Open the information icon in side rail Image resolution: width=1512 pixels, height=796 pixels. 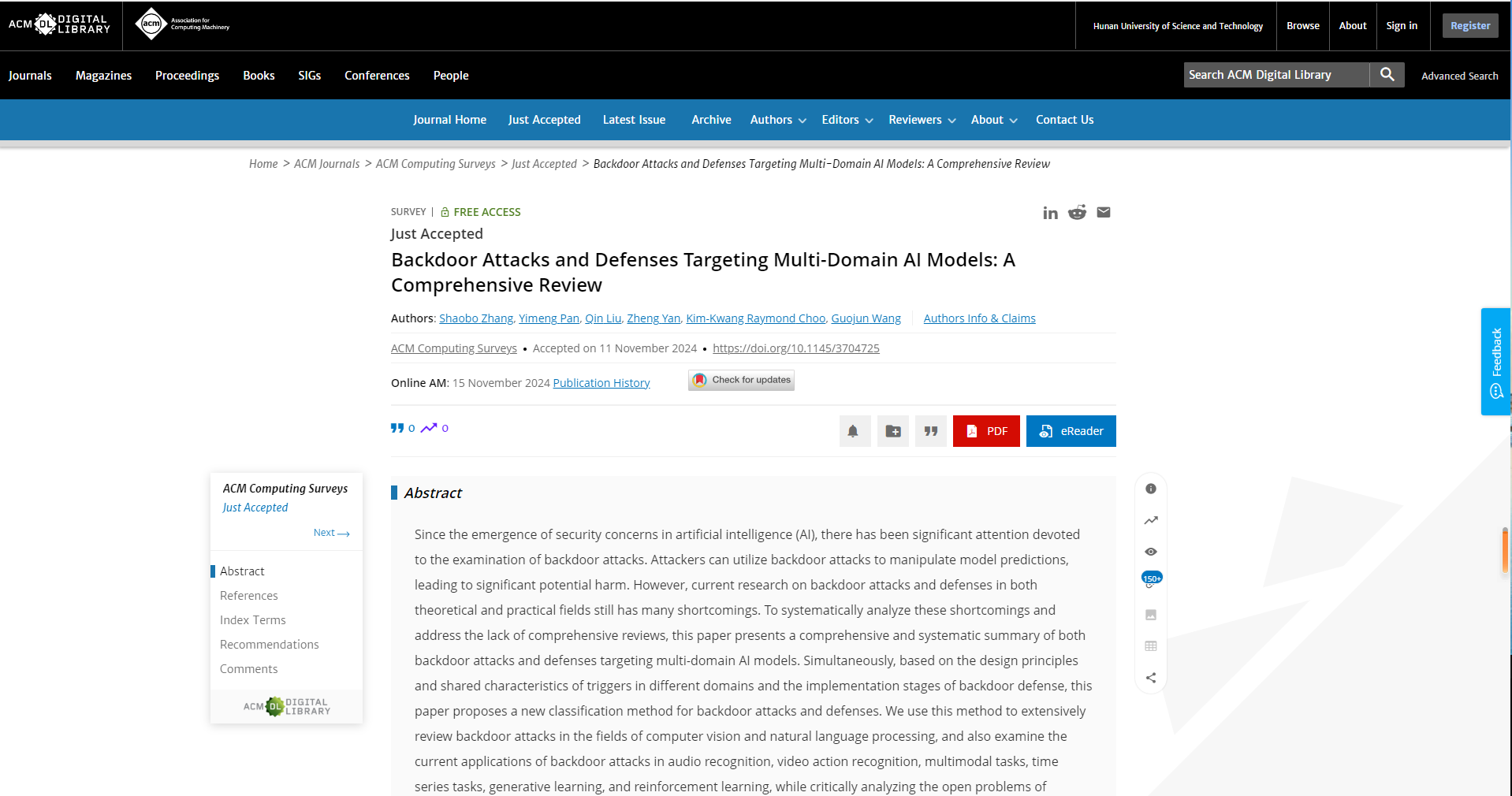pyautogui.click(x=1151, y=489)
